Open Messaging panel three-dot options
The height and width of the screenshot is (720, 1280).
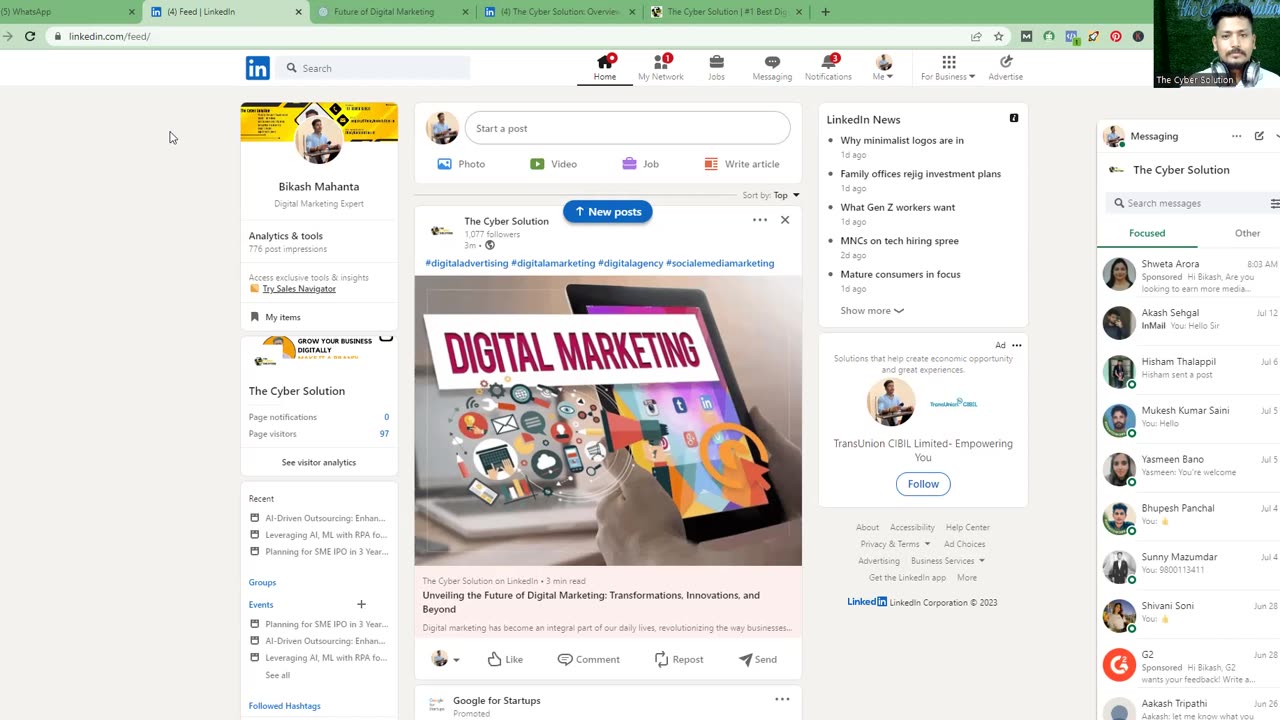point(1237,136)
